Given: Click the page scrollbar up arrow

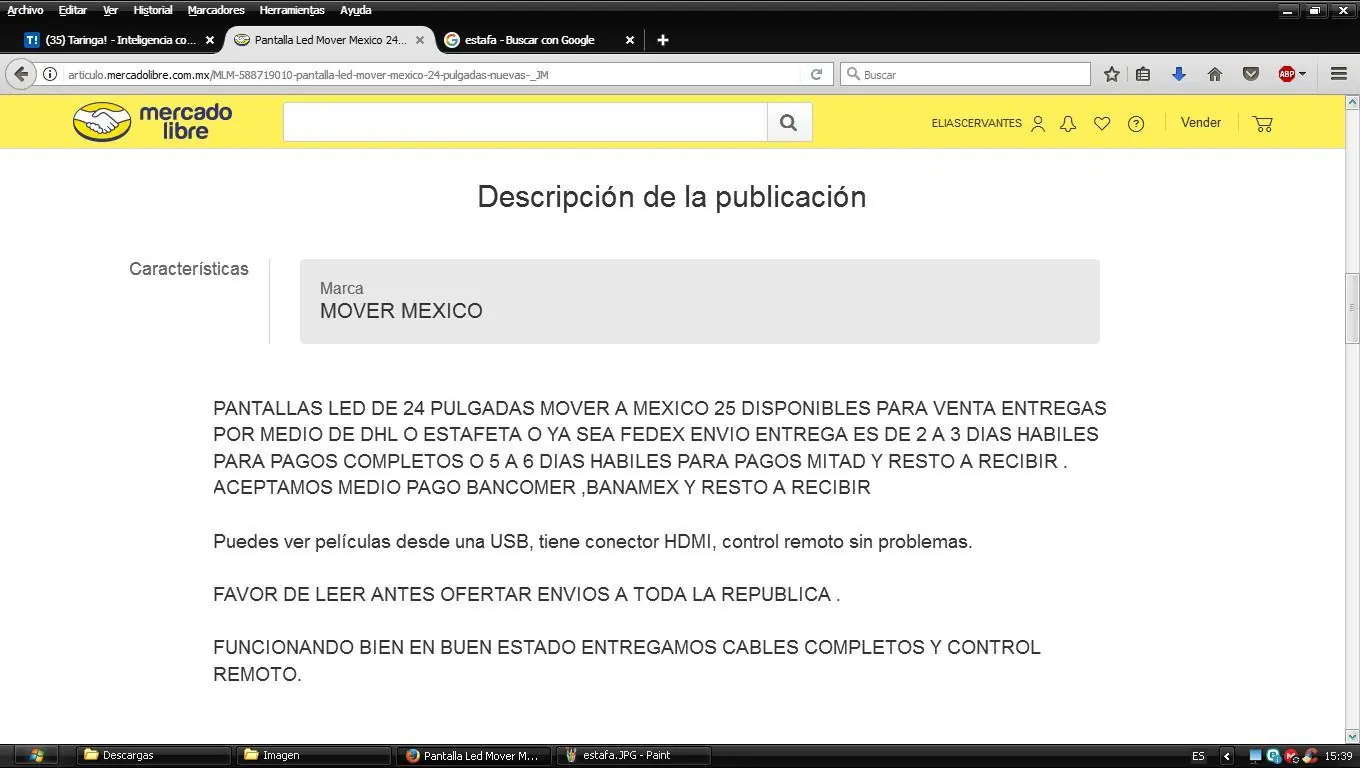Looking at the screenshot, I should coord(1352,102).
